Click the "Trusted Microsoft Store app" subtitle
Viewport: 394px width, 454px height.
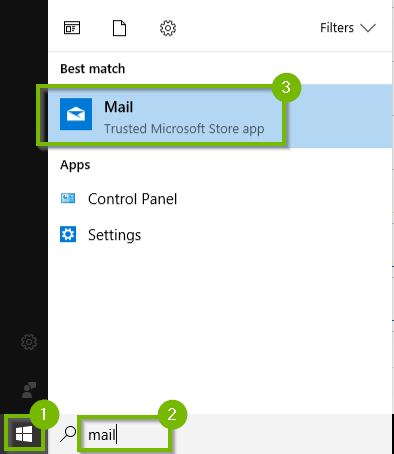pyautogui.click(x=184, y=129)
